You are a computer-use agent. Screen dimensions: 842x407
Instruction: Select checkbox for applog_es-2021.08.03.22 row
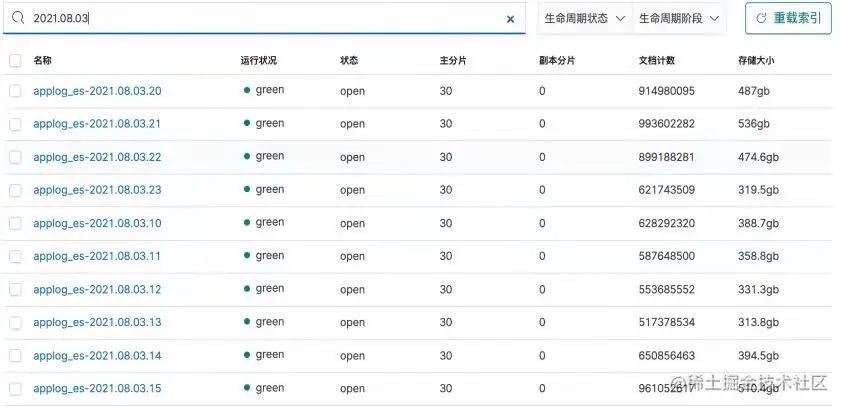15,157
